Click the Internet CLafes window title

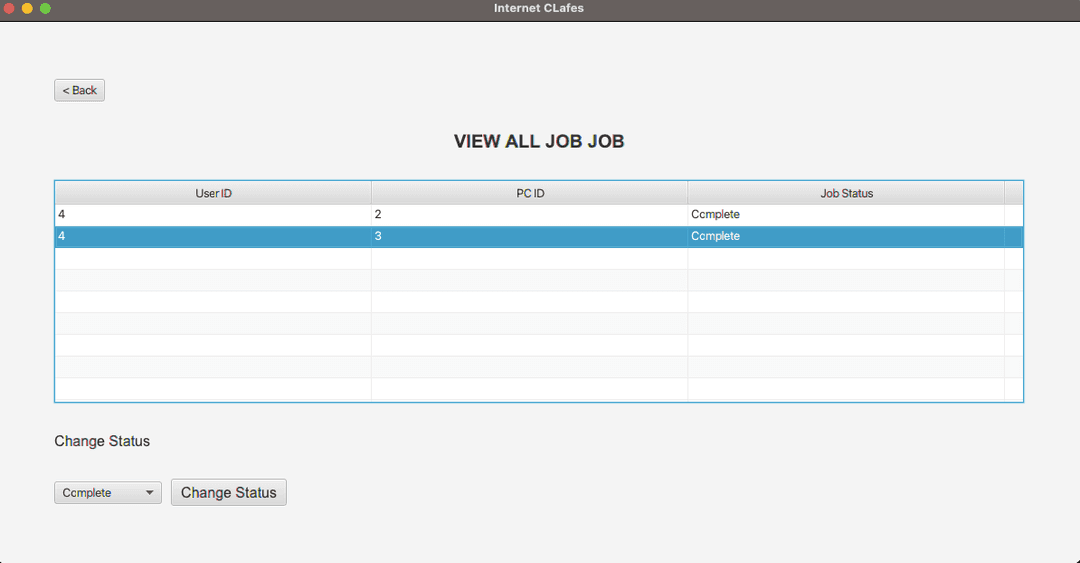click(539, 8)
